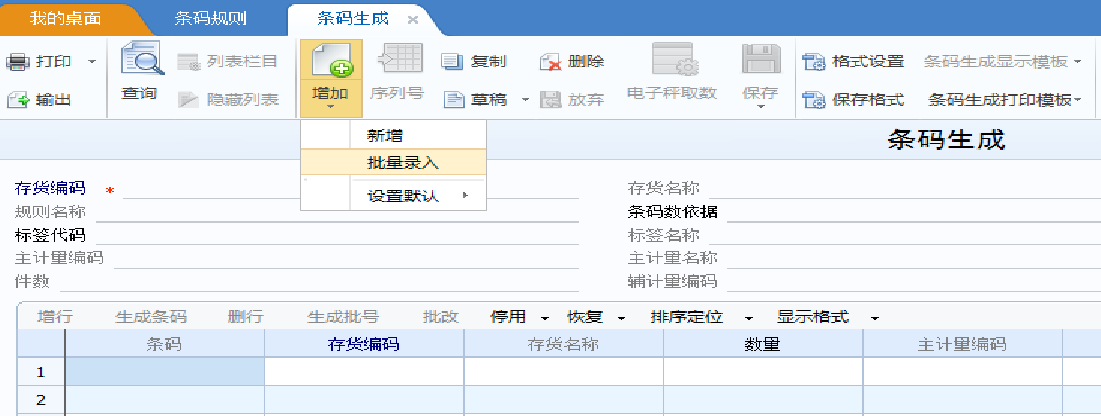Click the 删行 grid button
Viewport: 1101px width, 417px height.
246,317
